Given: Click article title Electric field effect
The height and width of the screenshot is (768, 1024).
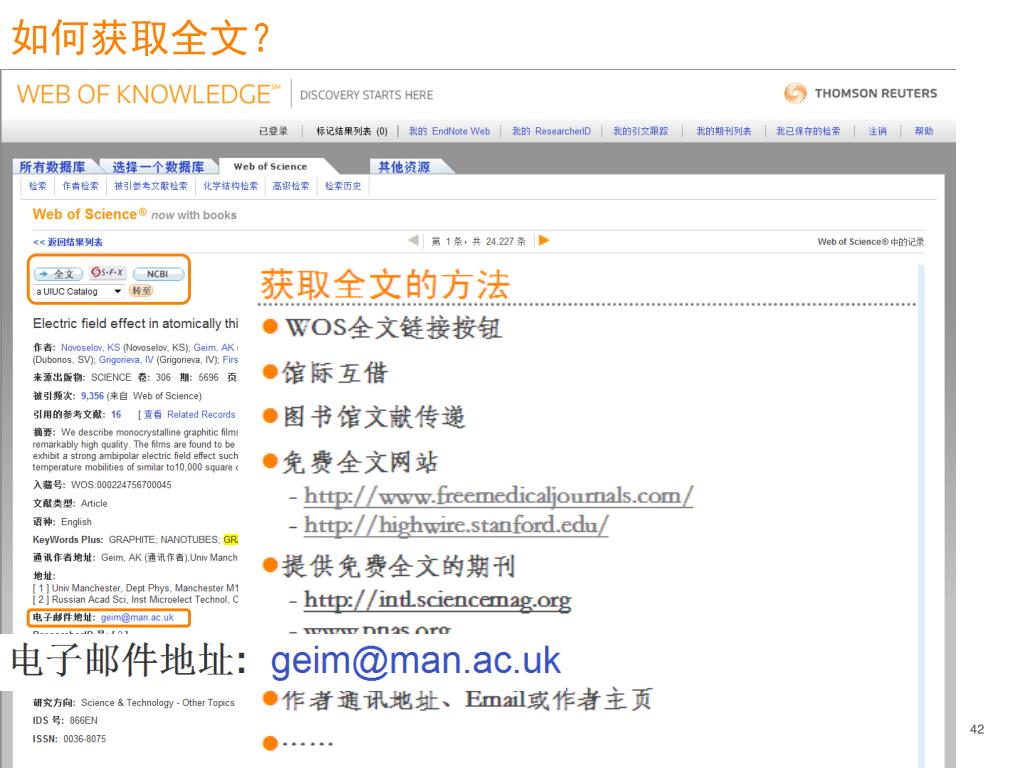Looking at the screenshot, I should pos(136,323).
